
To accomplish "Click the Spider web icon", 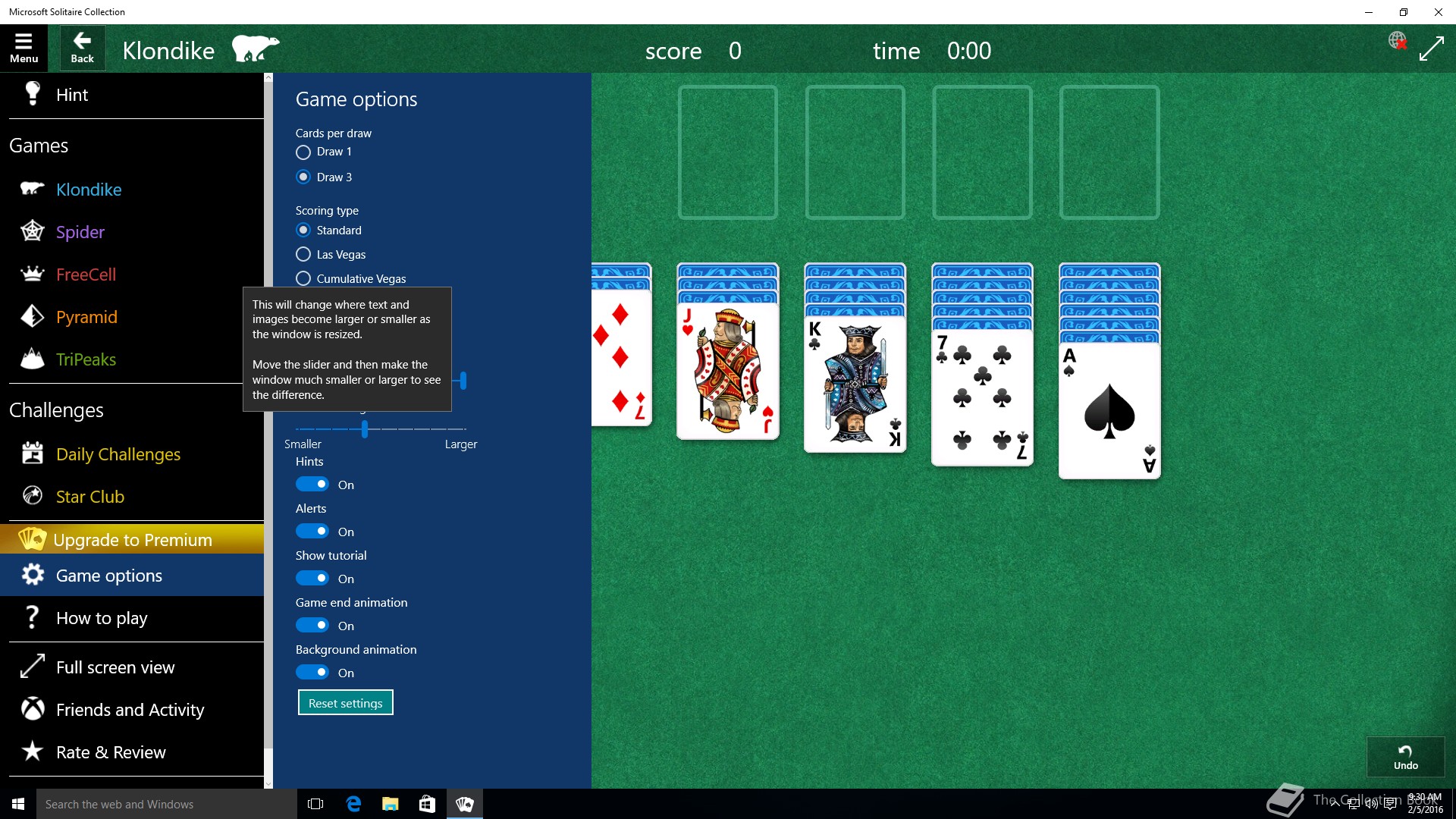I will click(x=32, y=231).
